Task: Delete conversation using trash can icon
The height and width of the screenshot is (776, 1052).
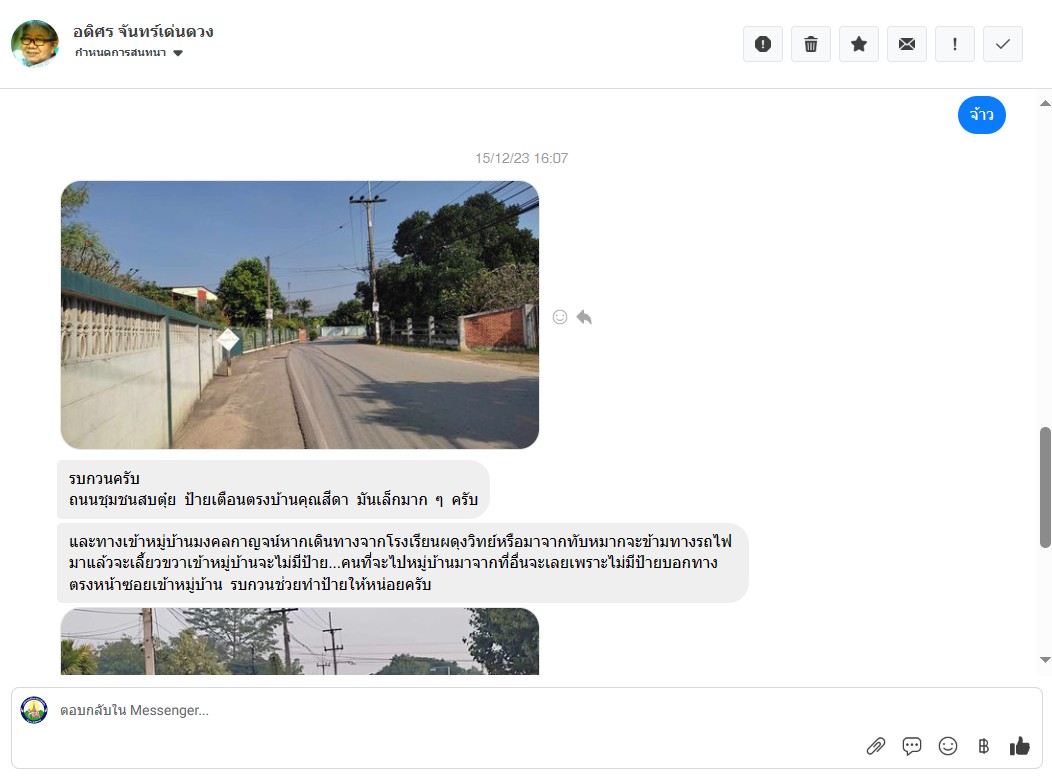Action: point(811,44)
